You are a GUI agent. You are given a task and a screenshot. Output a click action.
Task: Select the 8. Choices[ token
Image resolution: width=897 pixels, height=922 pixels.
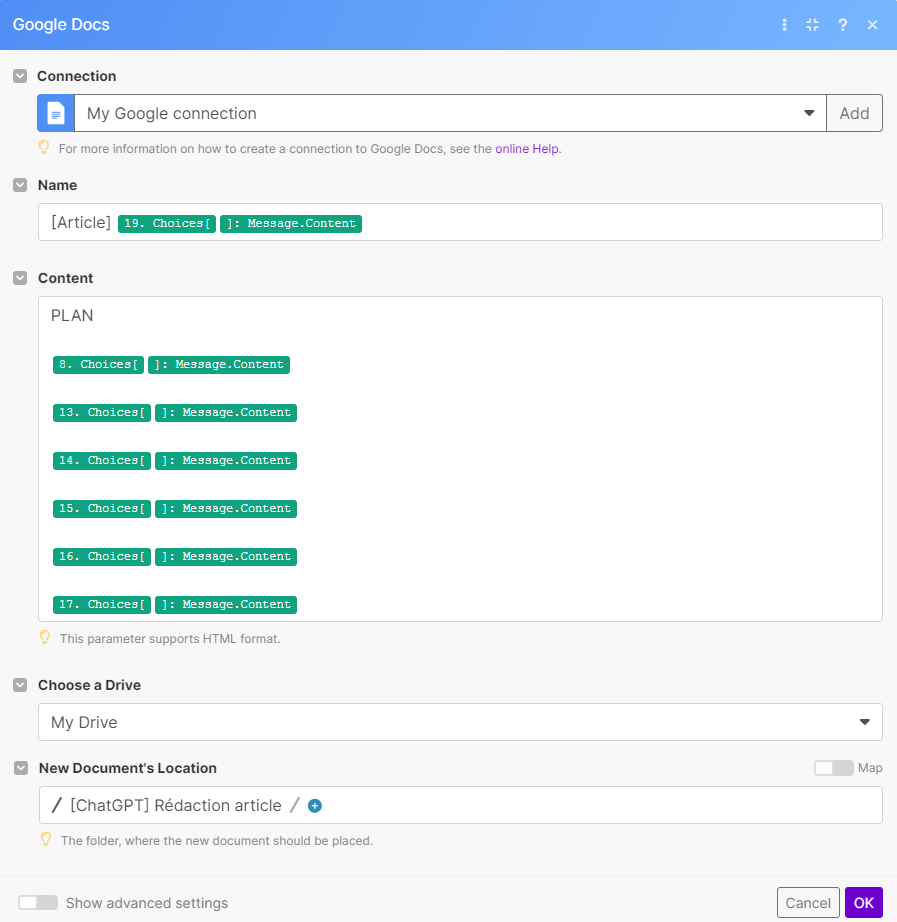(98, 365)
